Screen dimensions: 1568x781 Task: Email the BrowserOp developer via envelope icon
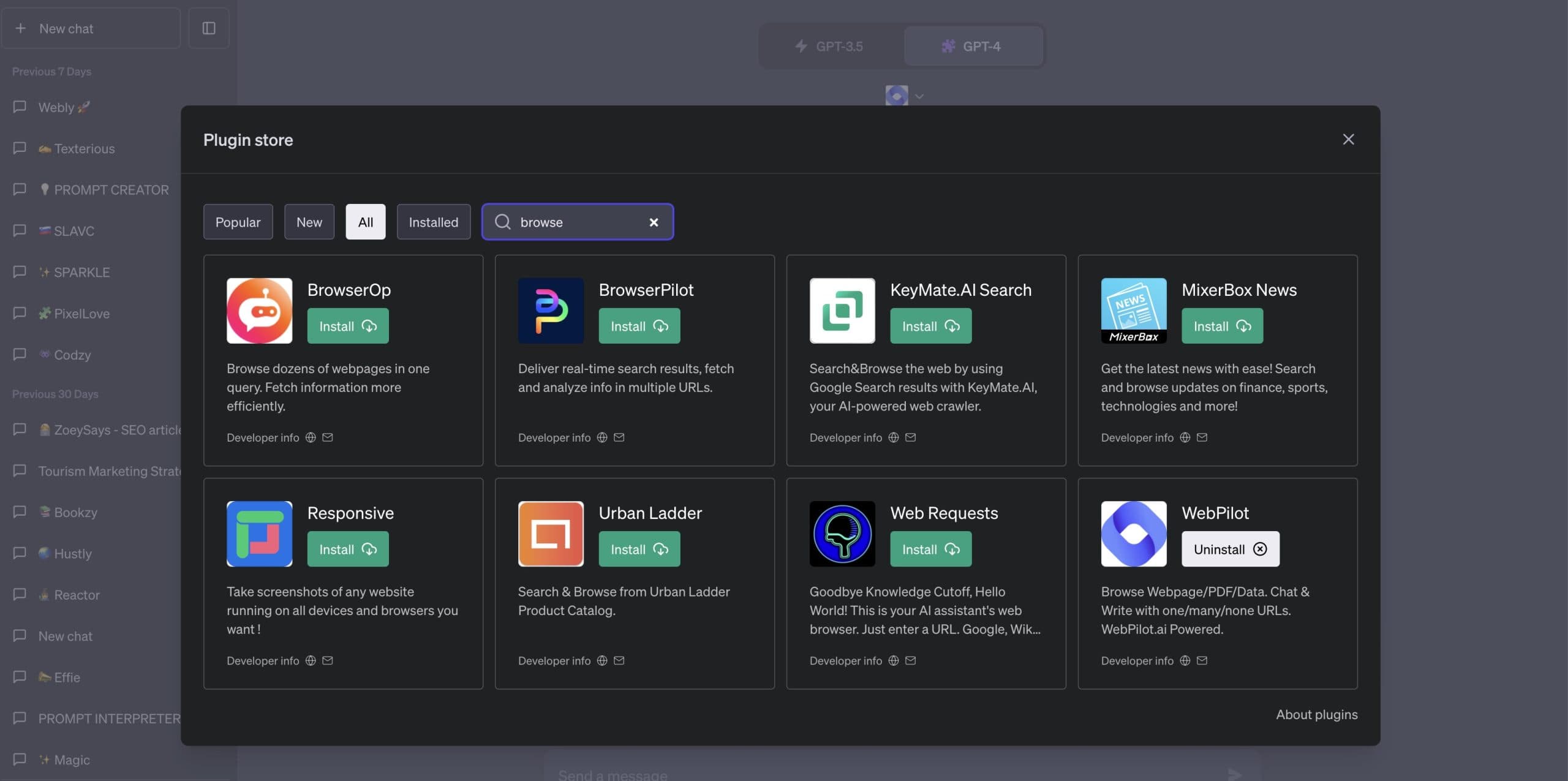(x=328, y=437)
